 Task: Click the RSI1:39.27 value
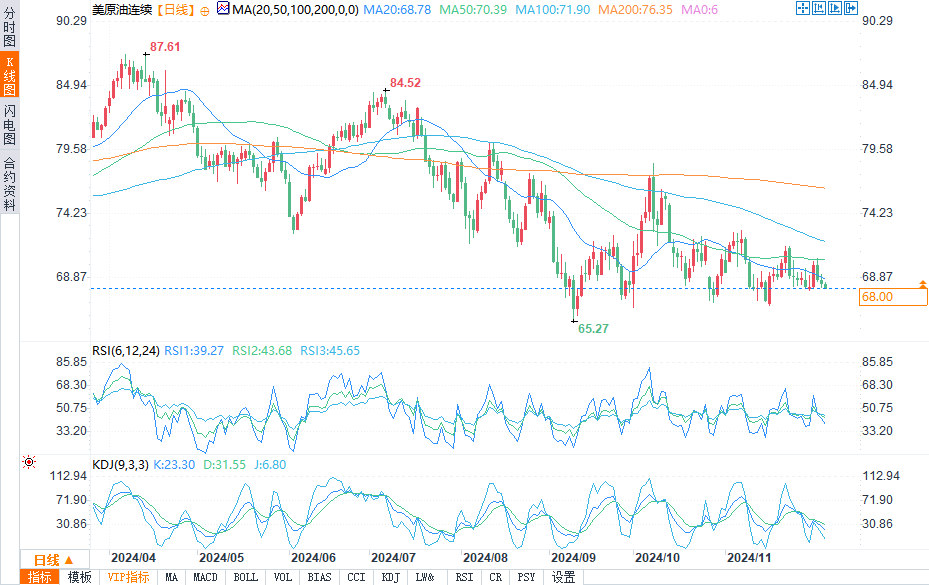194,351
